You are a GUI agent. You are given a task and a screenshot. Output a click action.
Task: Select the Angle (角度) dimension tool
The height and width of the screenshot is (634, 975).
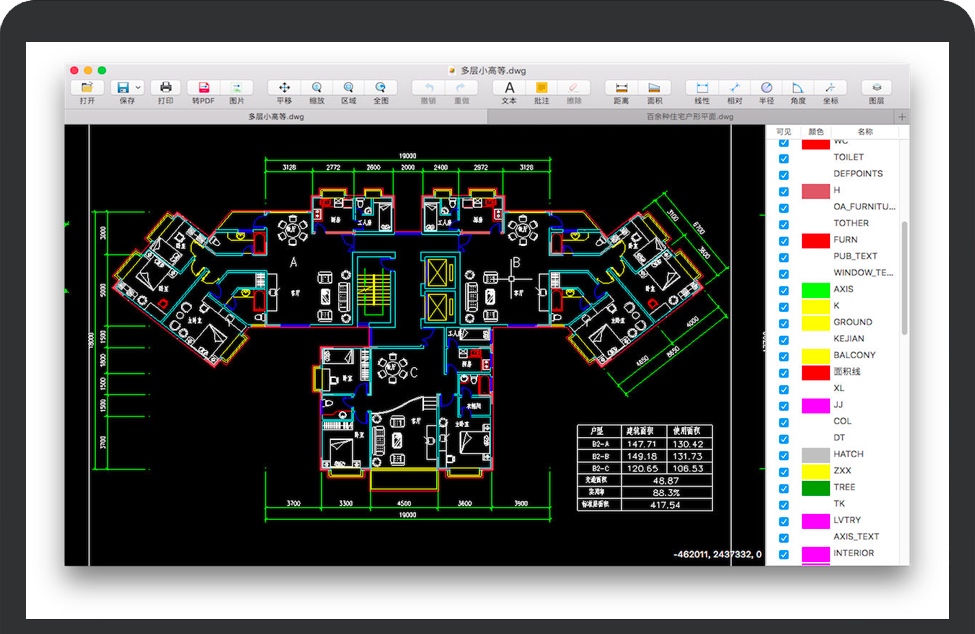(798, 88)
